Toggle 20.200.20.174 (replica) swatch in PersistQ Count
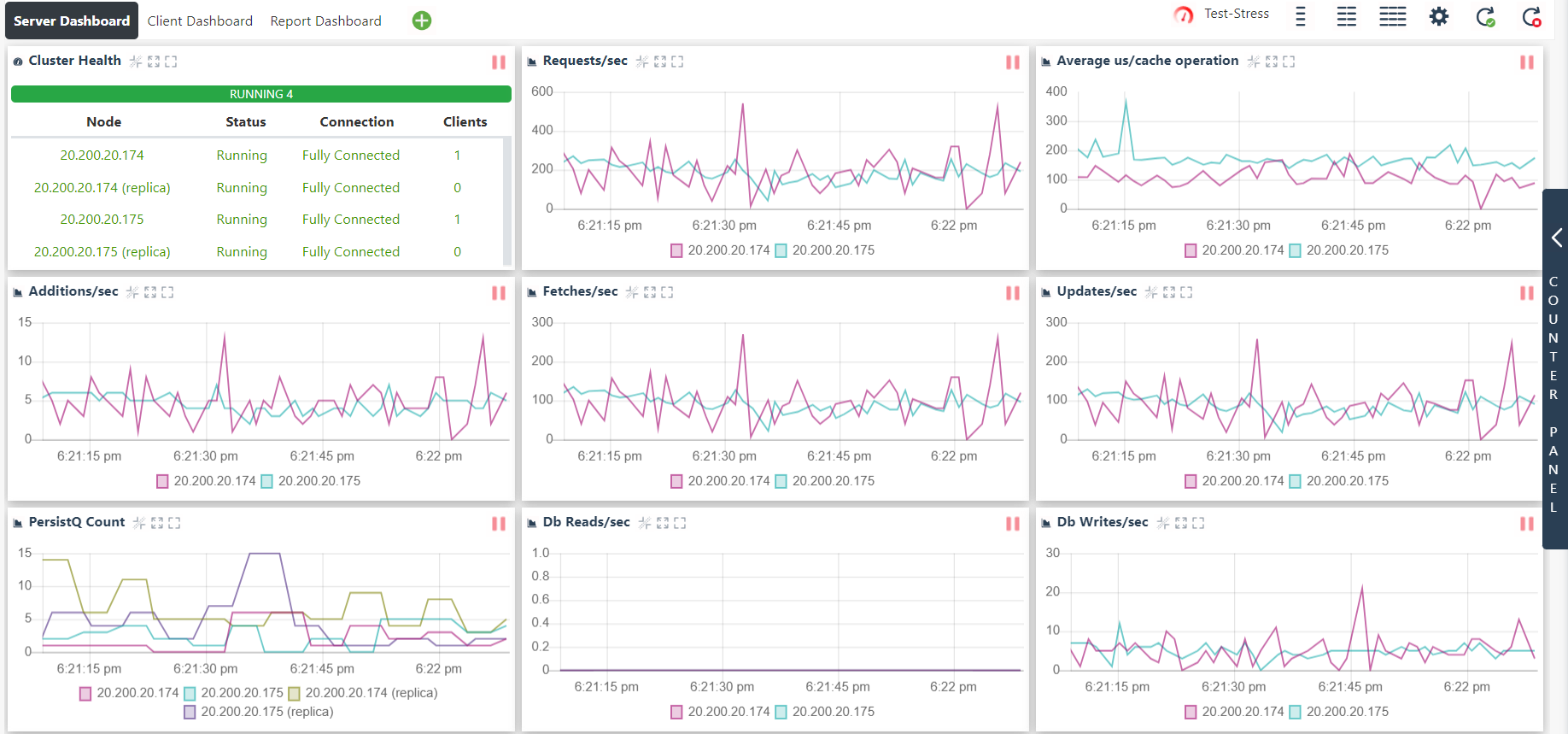This screenshot has width=1568, height=734. click(294, 693)
